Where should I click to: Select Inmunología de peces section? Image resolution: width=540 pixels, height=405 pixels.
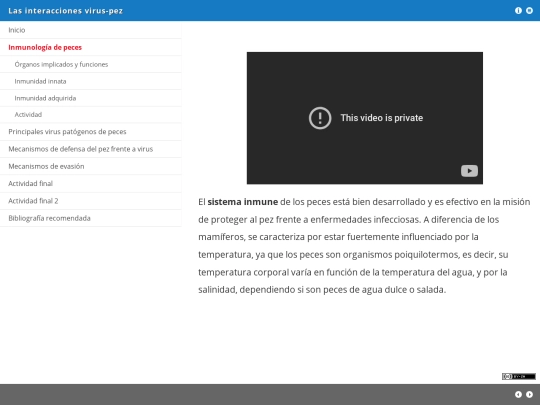pos(91,47)
